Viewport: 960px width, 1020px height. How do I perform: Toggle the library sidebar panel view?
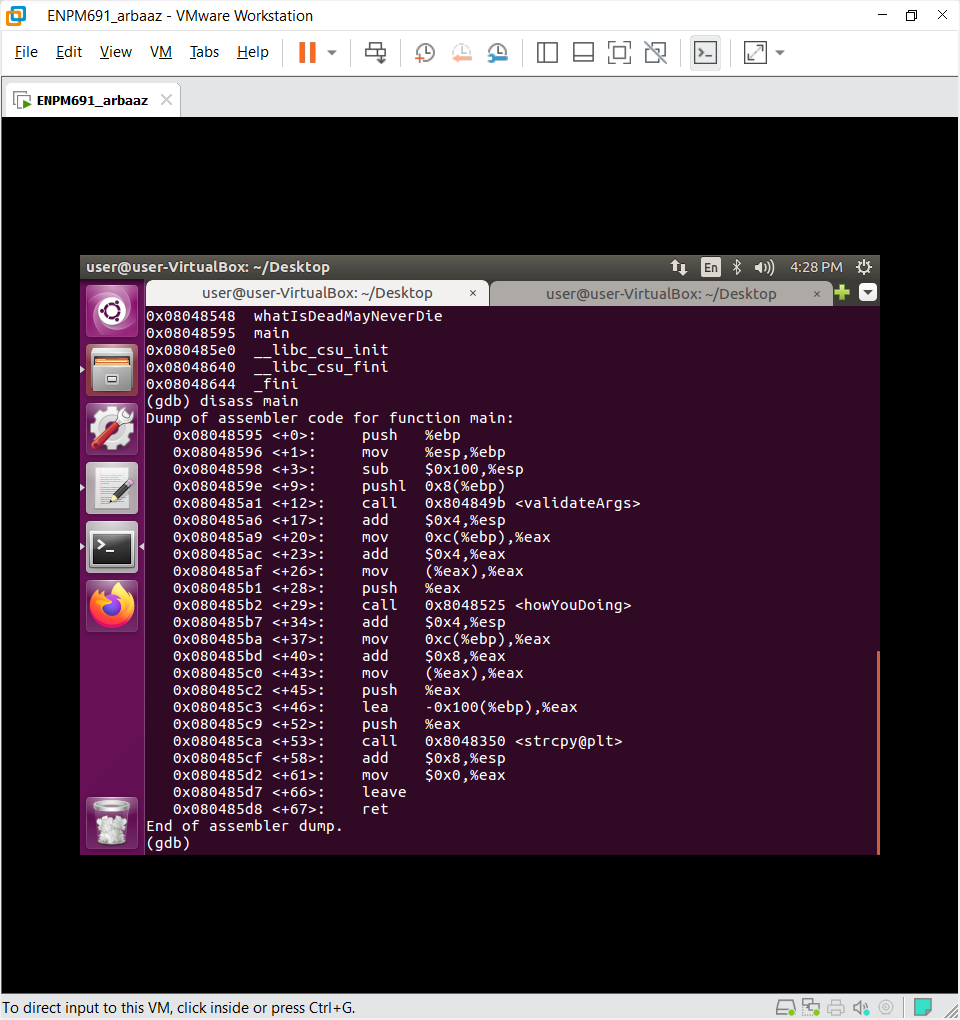coord(547,53)
